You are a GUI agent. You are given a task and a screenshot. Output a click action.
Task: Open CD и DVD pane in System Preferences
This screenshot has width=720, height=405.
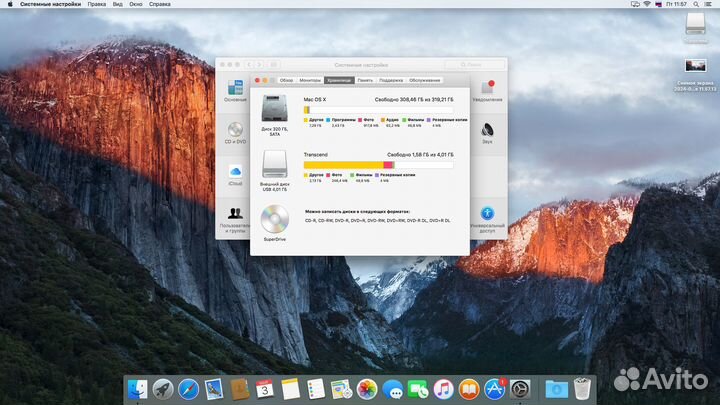click(235, 133)
